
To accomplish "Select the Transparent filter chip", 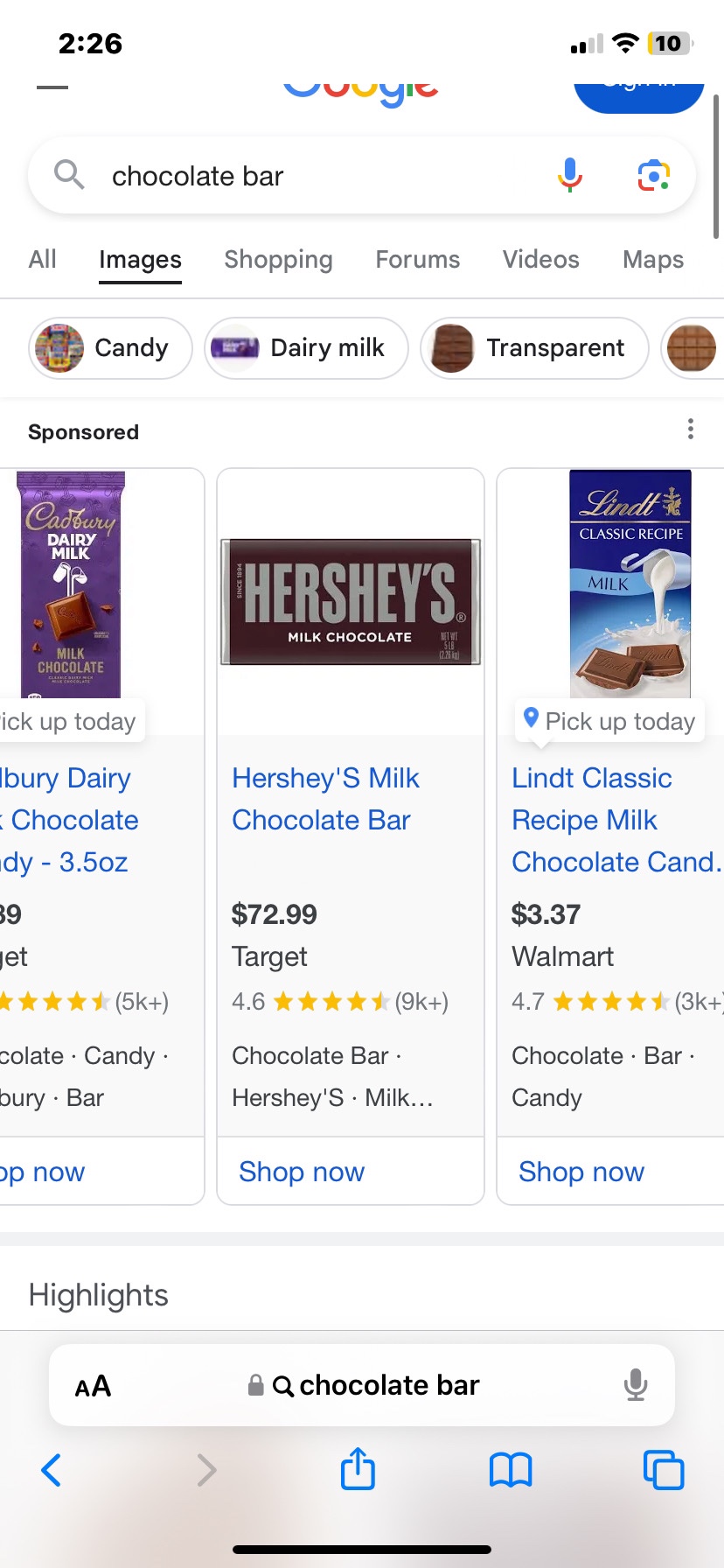I will tap(533, 348).
